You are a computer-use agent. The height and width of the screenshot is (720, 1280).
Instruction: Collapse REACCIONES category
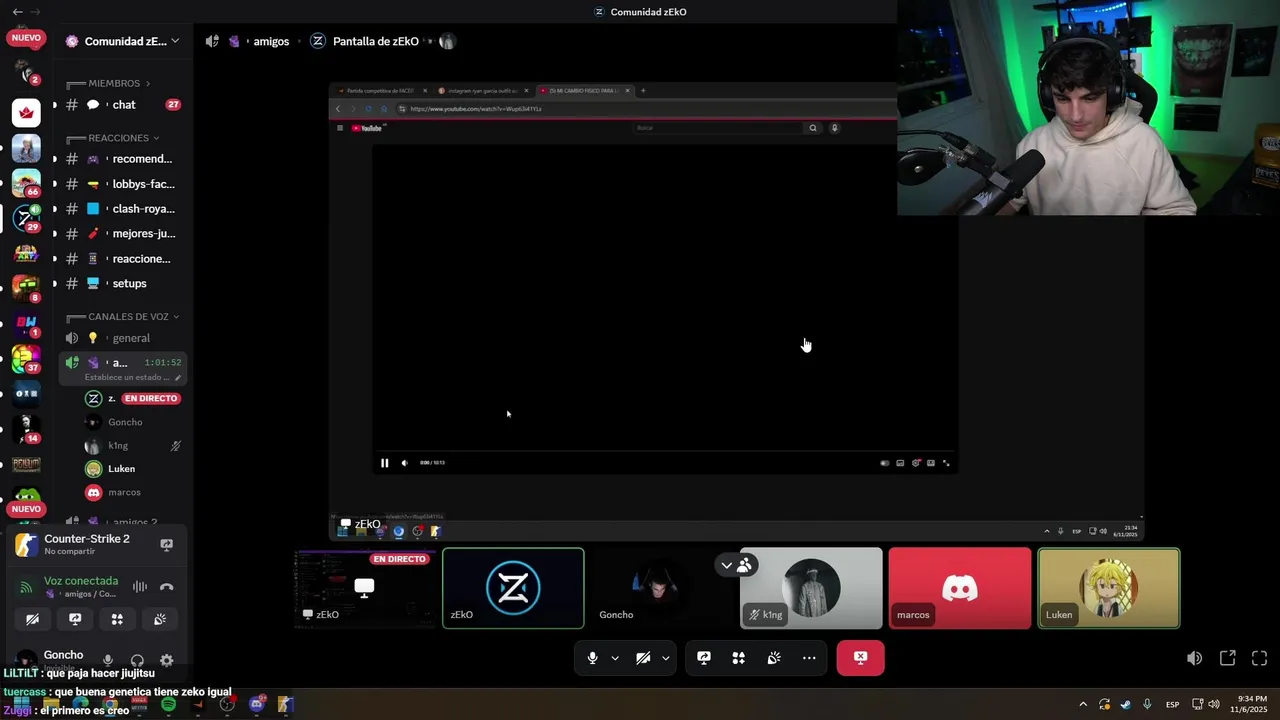123,138
